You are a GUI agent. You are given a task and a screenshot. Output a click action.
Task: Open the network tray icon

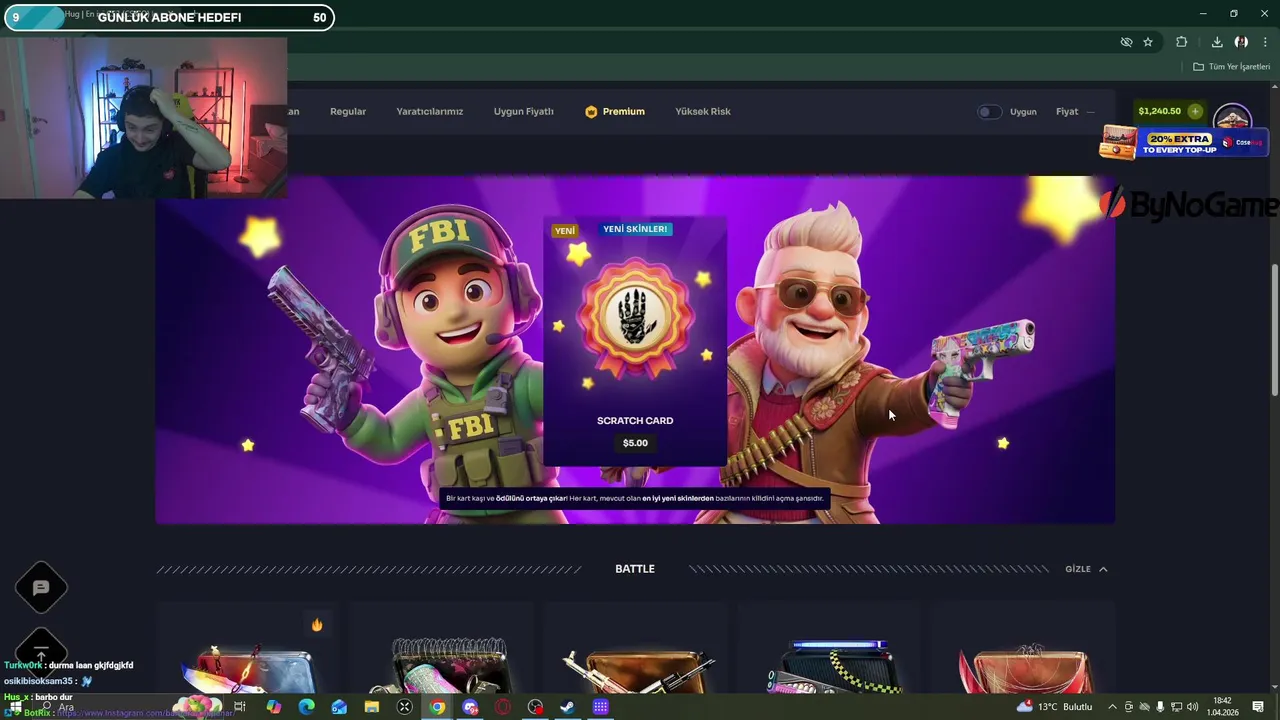pos(1176,707)
